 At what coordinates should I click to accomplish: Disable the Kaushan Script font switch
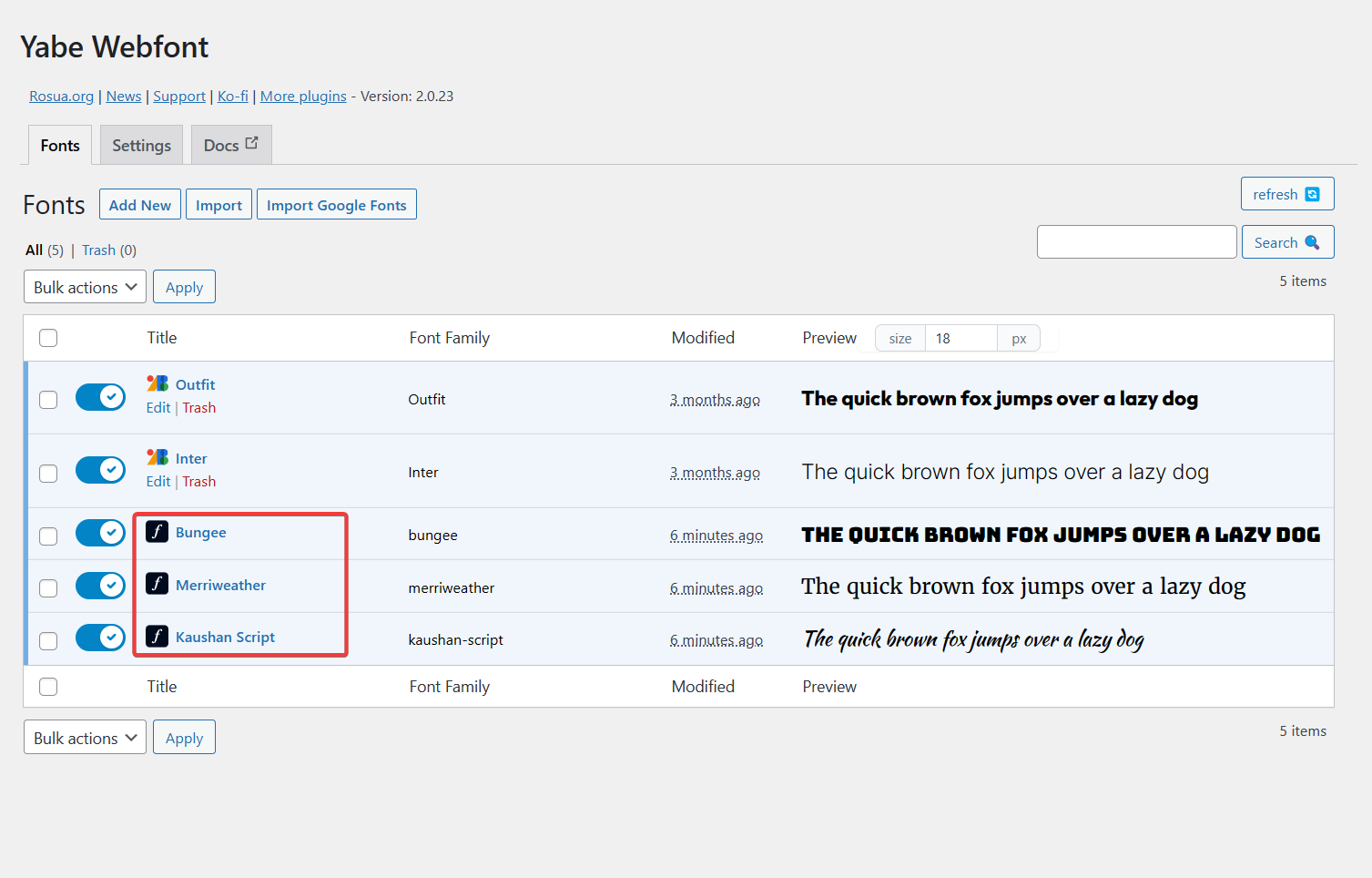coord(100,638)
